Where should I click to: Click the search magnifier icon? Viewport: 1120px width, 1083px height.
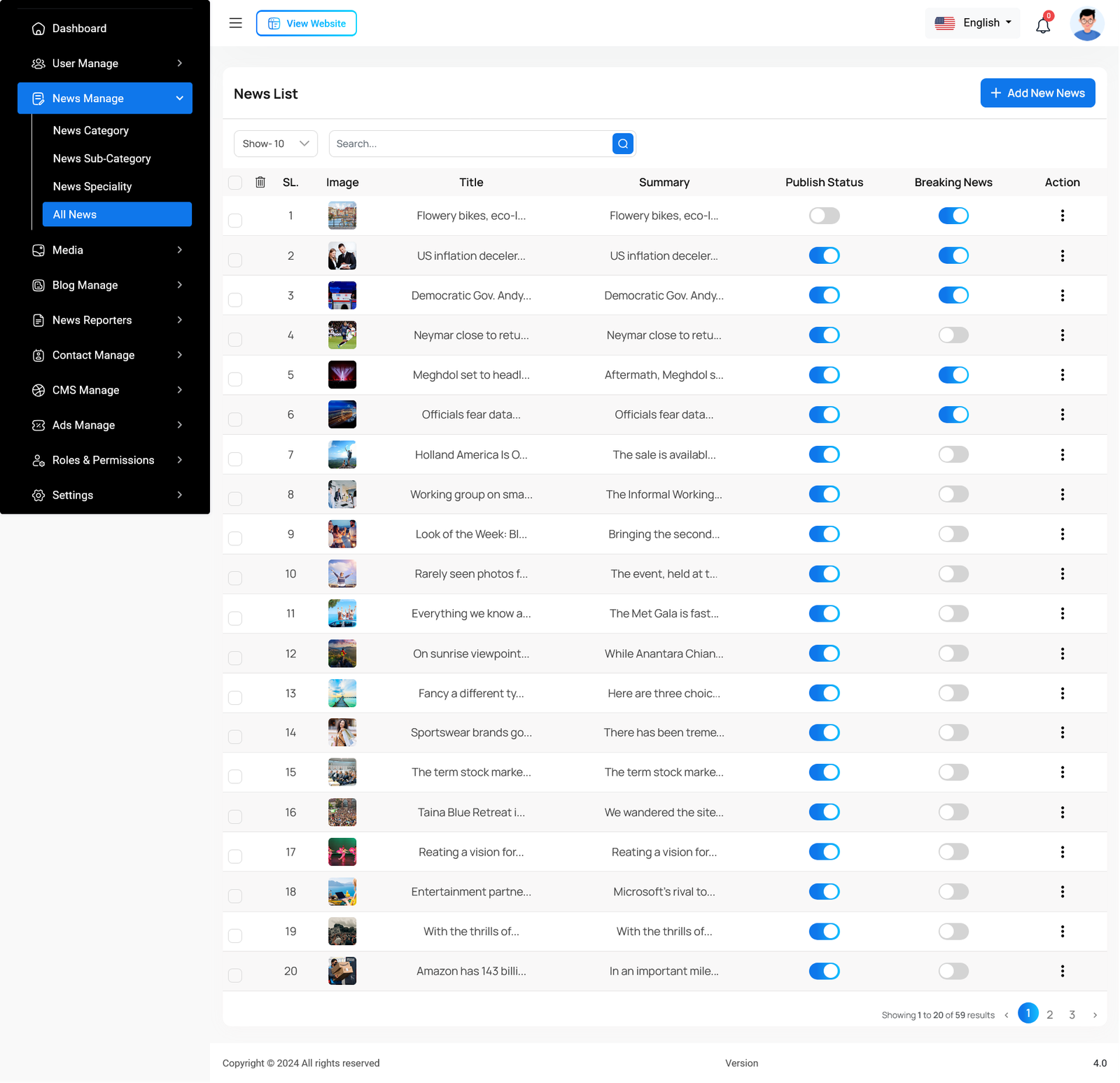[x=622, y=144]
